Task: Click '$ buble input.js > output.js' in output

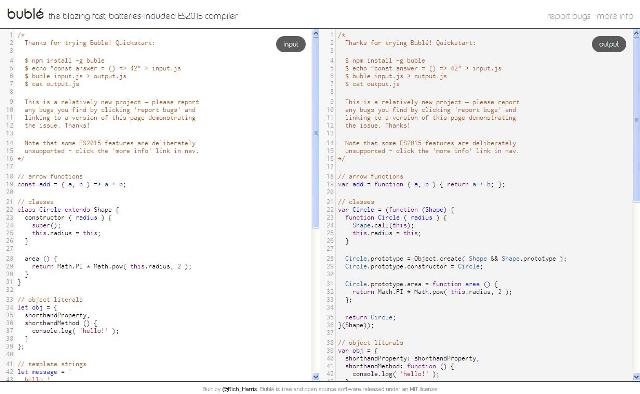Action: [x=396, y=76]
